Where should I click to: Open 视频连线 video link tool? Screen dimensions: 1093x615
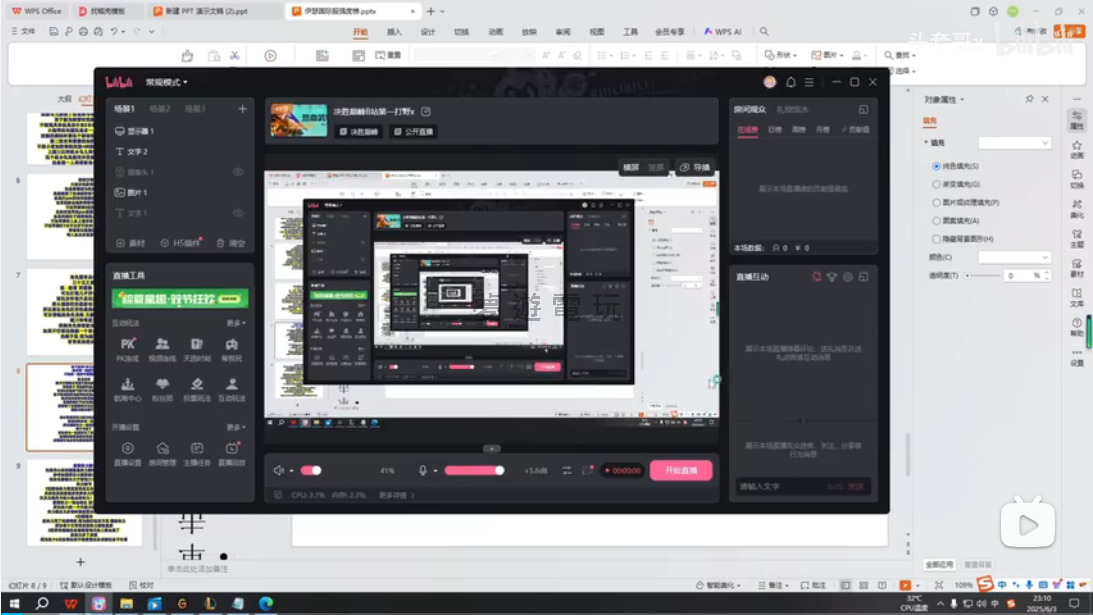162,346
